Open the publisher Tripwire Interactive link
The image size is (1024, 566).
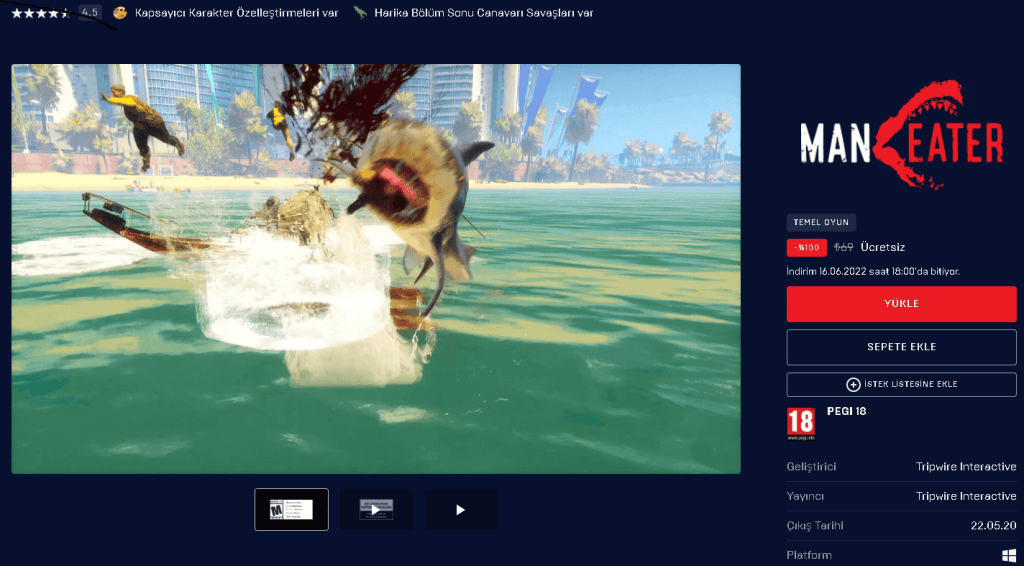click(965, 496)
